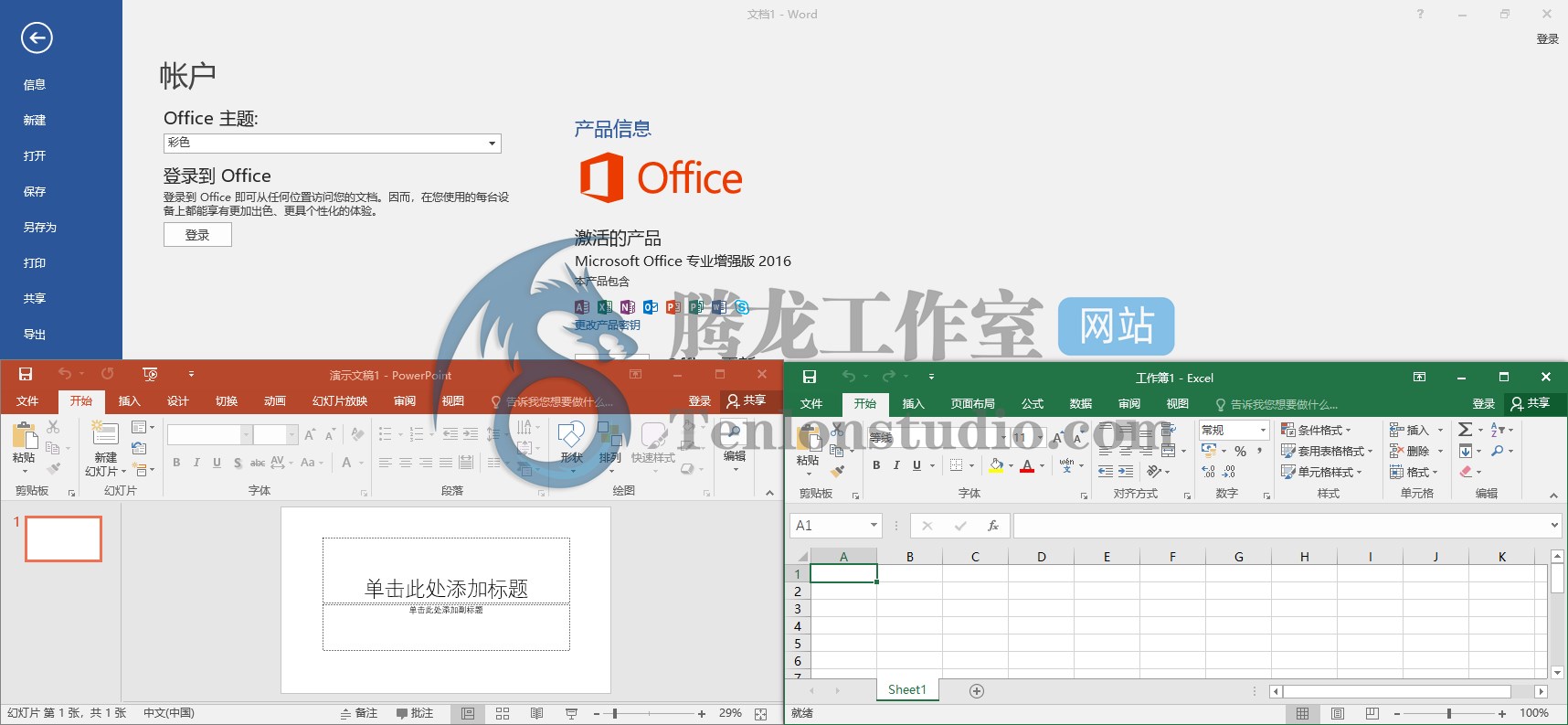Open the 幻灯片放映 tab in PowerPoint
Image resolution: width=1568 pixels, height=725 pixels.
coord(340,400)
